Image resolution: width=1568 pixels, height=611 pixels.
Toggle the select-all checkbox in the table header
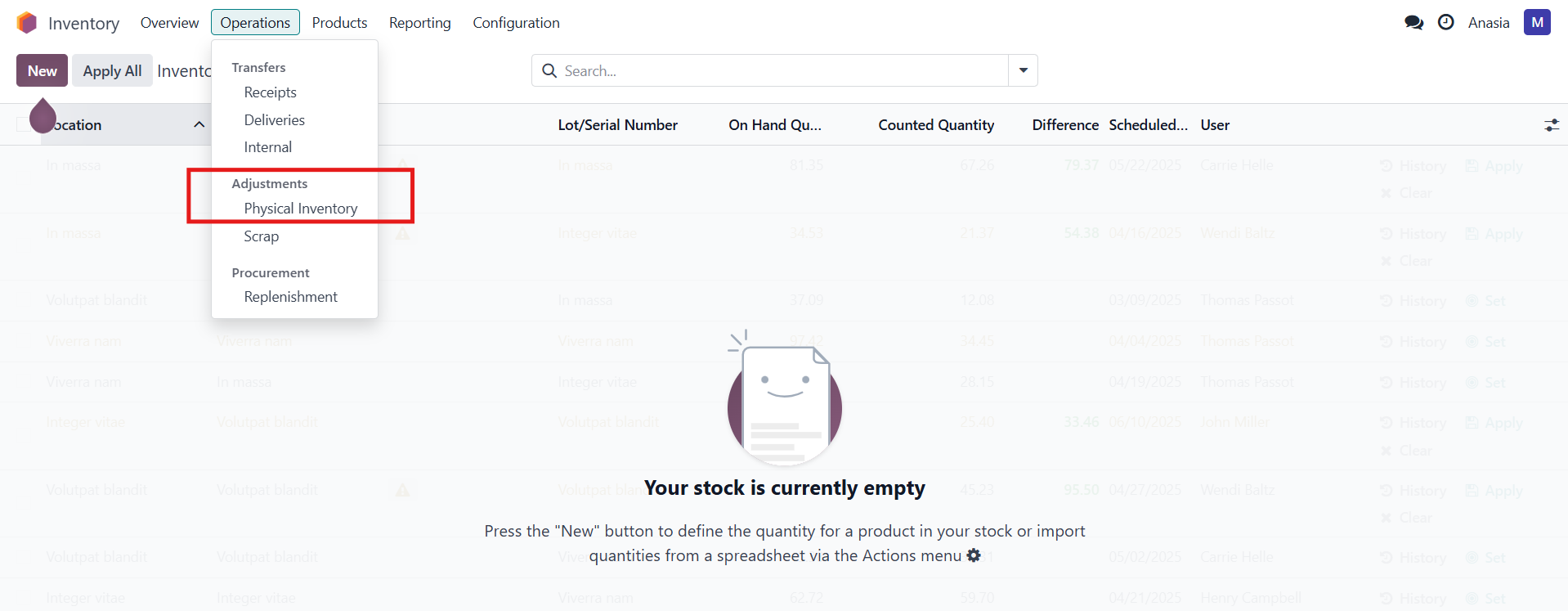pos(25,124)
